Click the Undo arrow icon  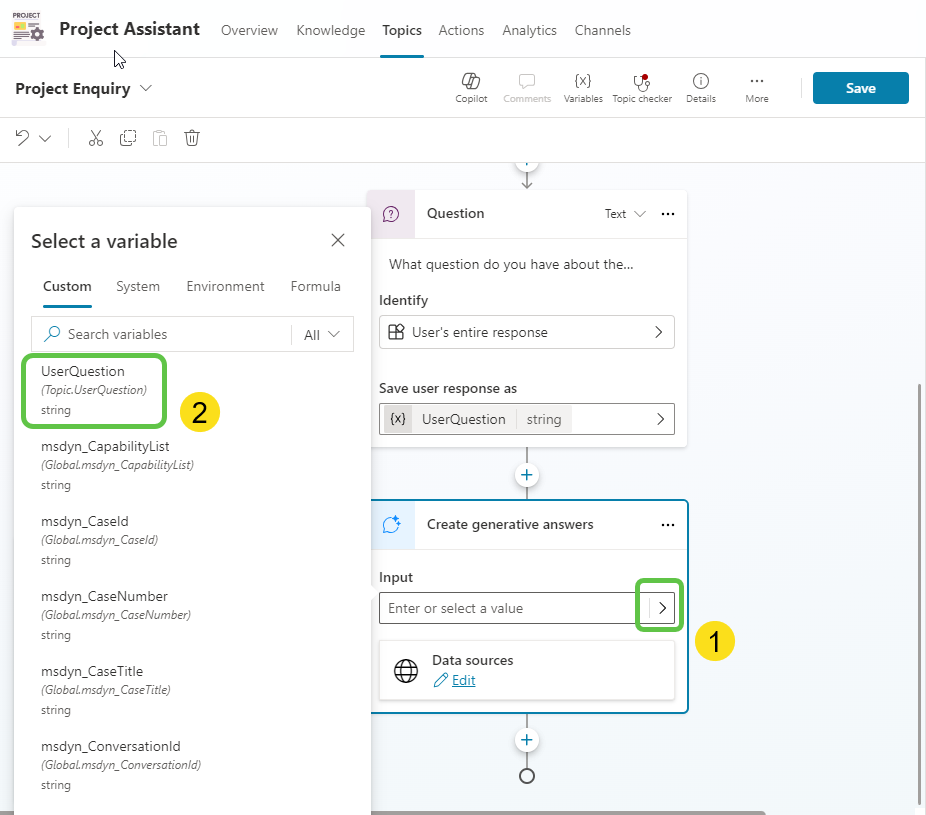[22, 138]
